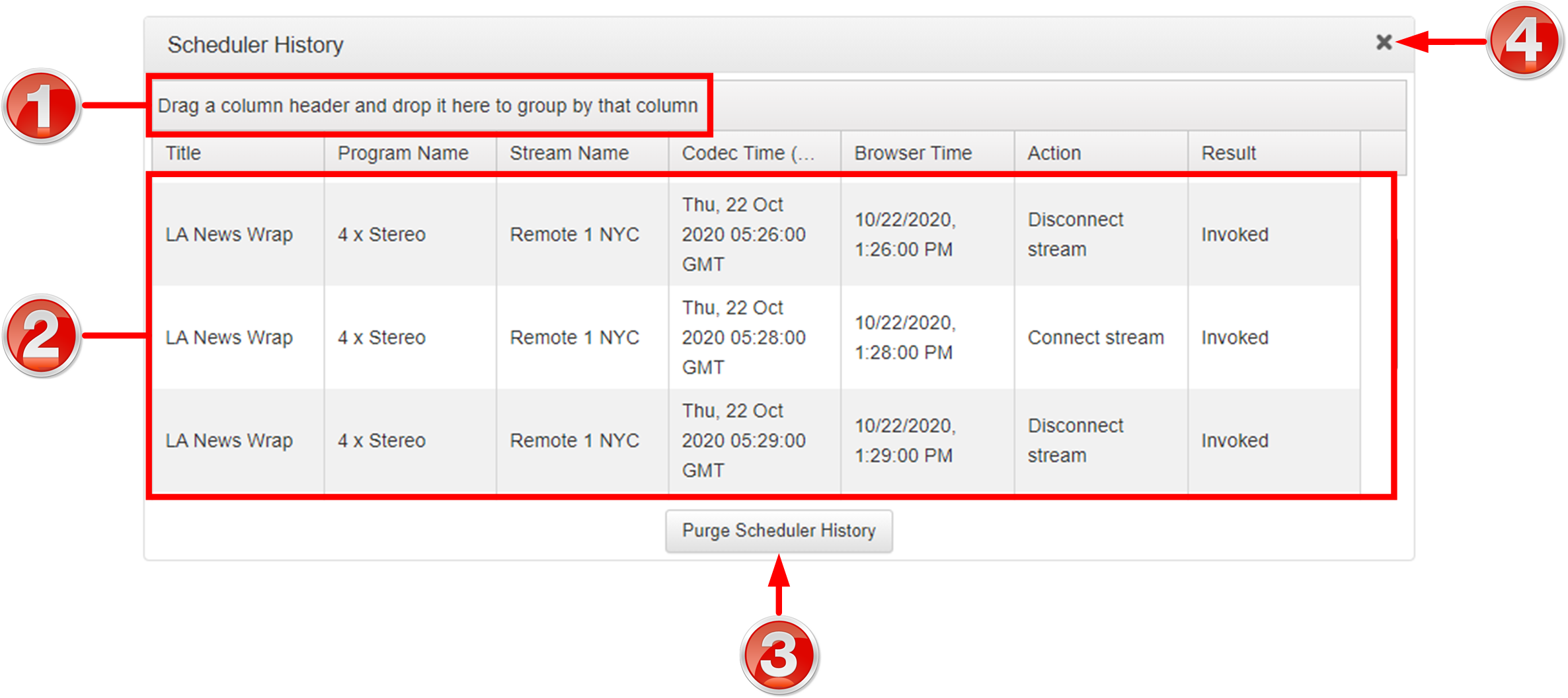Sort by the Browser Time column header
This screenshot has width=1568, height=698.
pyautogui.click(x=913, y=153)
